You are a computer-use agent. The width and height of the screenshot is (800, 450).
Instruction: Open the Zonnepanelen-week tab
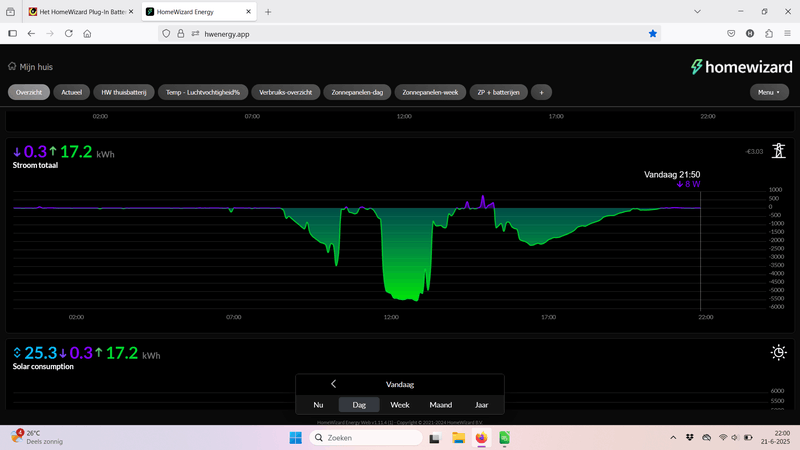point(430,92)
